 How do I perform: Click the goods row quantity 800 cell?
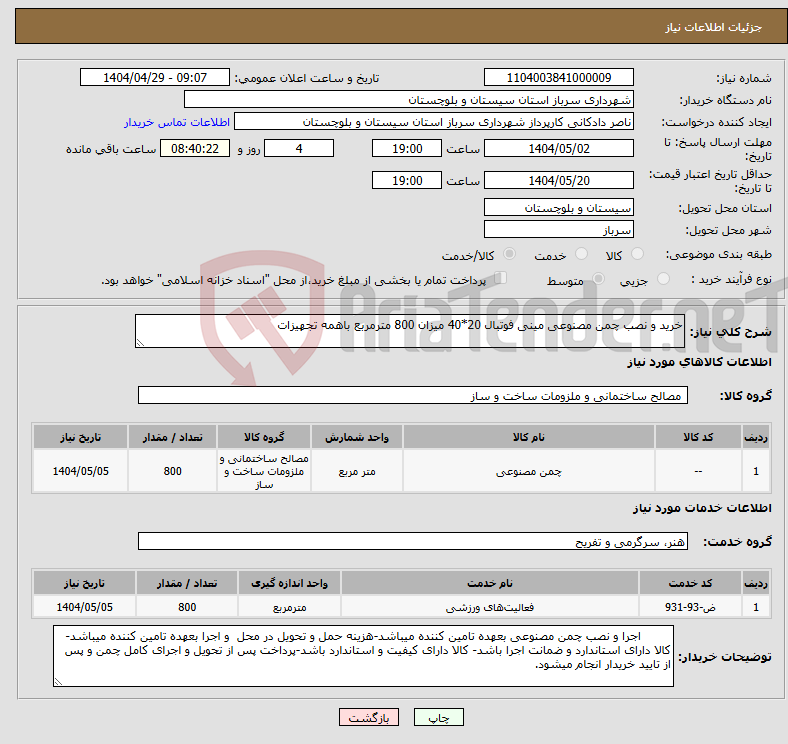tap(172, 471)
